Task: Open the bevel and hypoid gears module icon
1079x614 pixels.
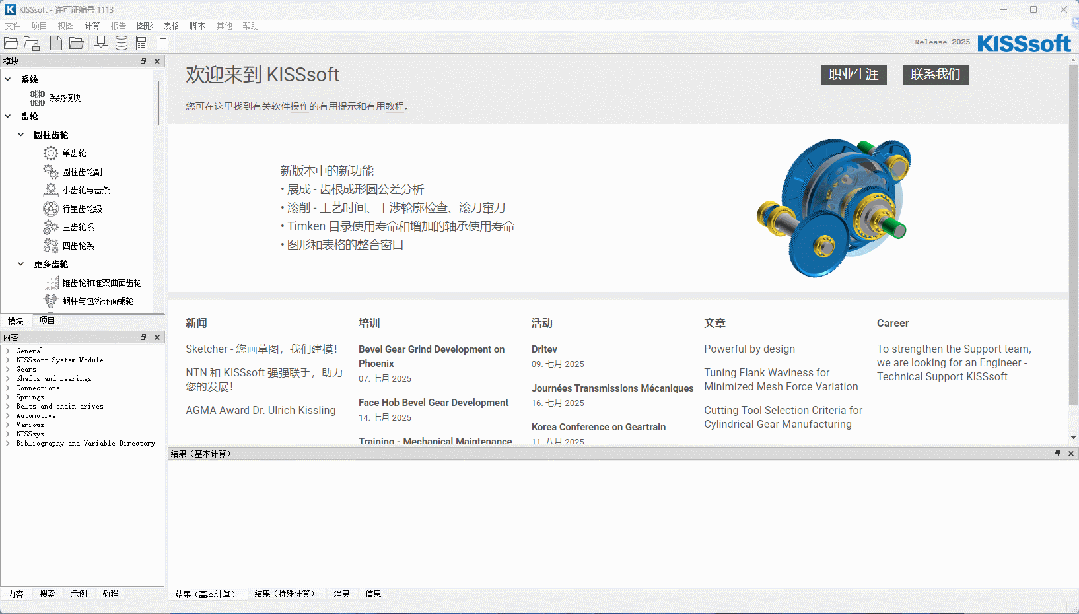Action: tap(51, 283)
